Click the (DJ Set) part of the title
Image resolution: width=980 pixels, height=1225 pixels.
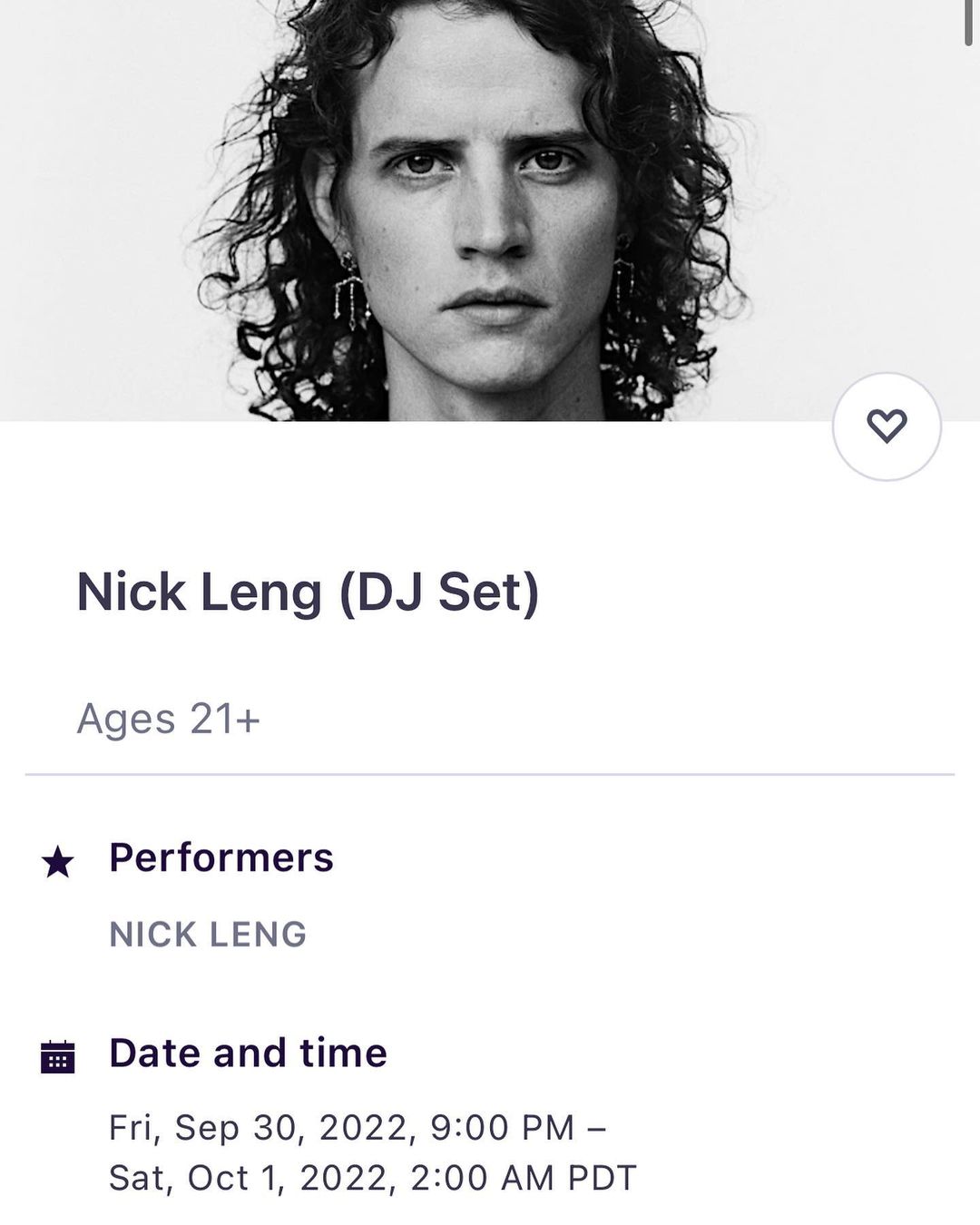439,593
